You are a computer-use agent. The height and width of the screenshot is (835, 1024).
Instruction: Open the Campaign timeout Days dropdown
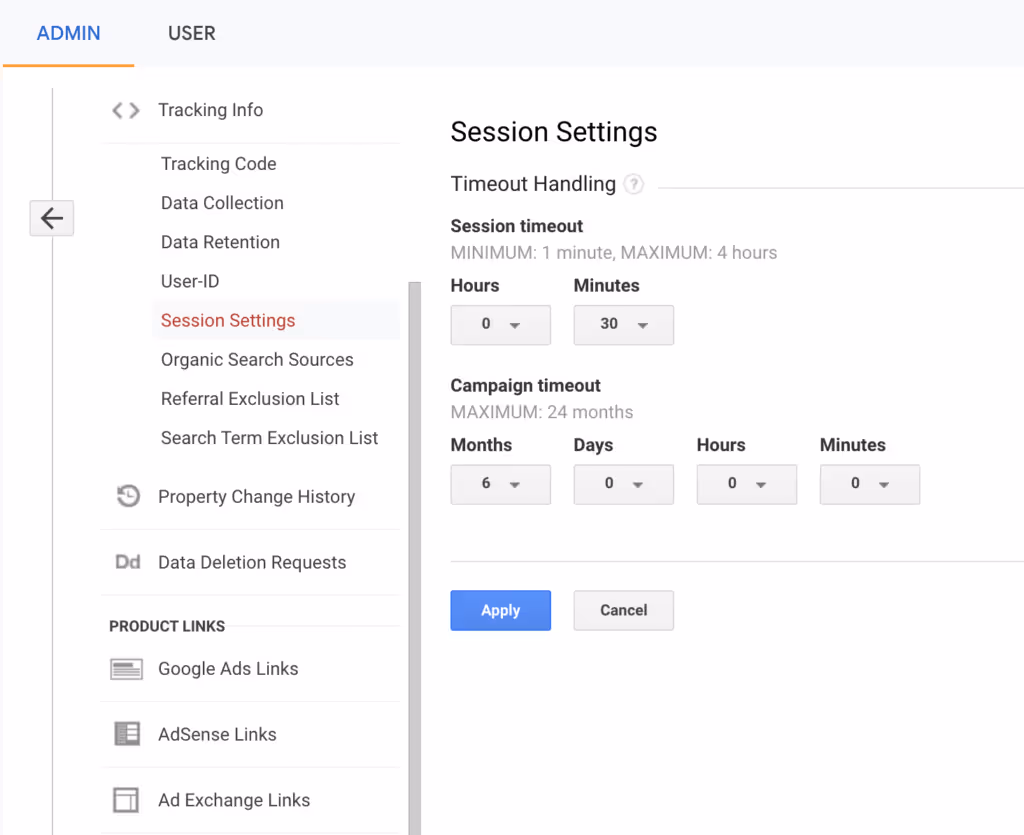click(624, 484)
